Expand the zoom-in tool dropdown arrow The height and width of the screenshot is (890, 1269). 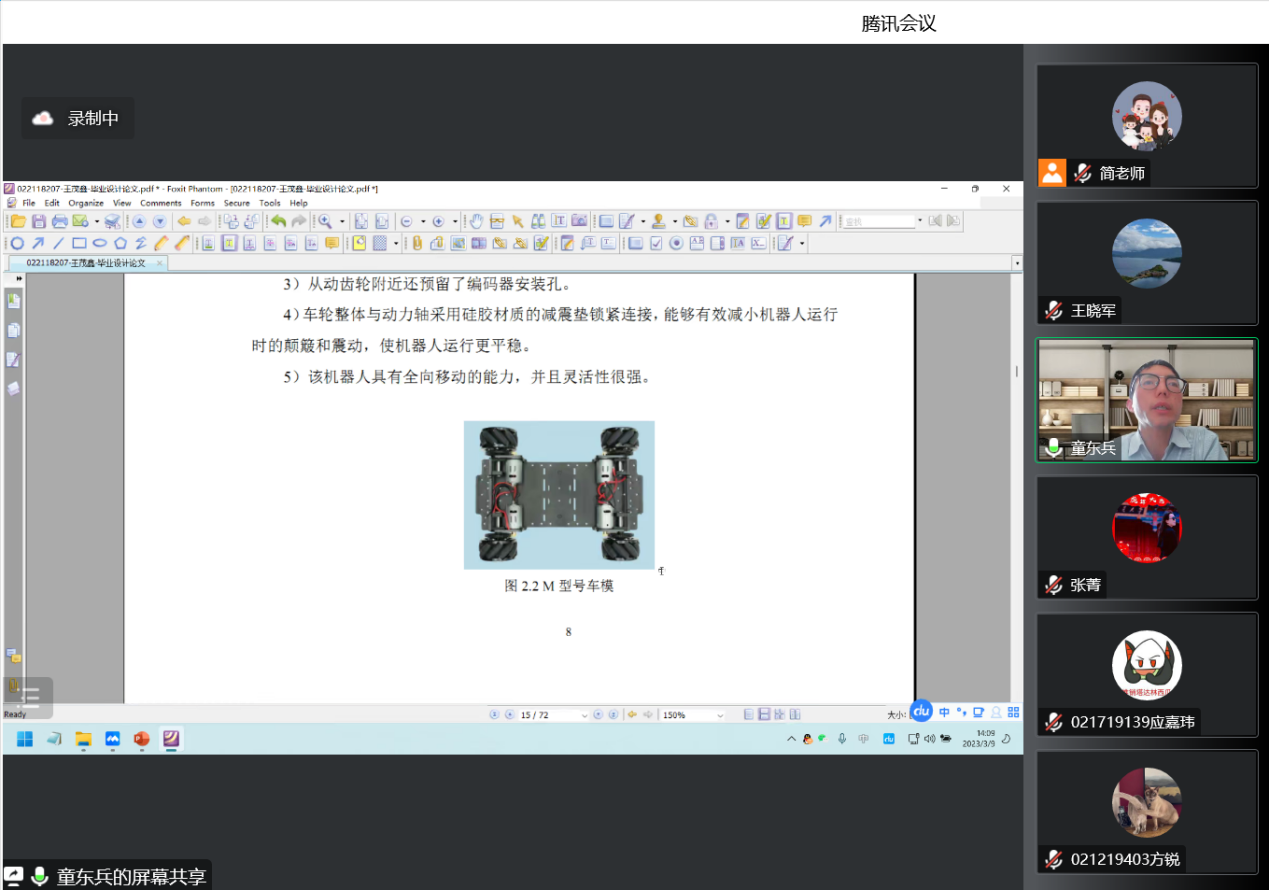342,221
